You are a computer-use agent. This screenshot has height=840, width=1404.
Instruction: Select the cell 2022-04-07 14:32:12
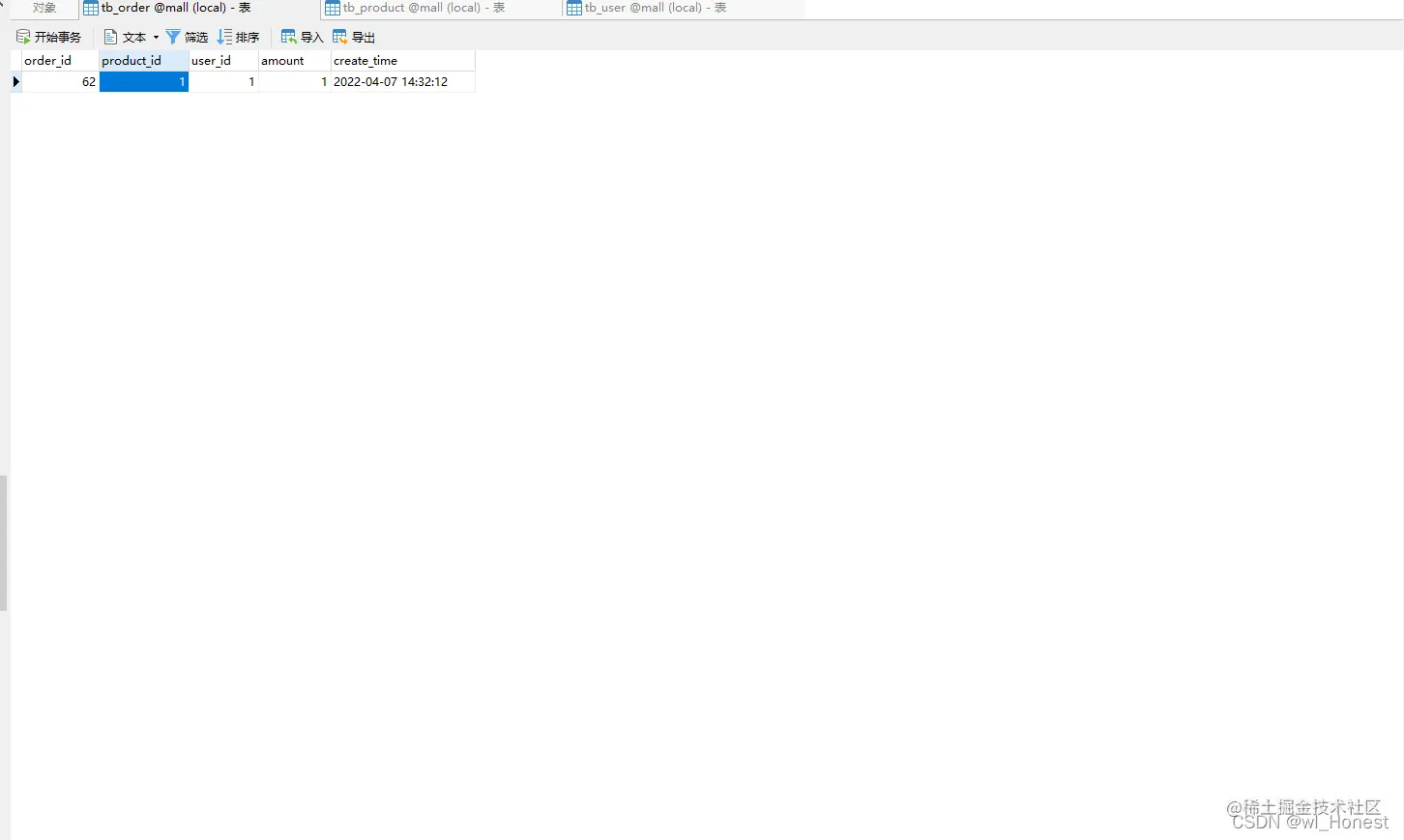coord(403,82)
